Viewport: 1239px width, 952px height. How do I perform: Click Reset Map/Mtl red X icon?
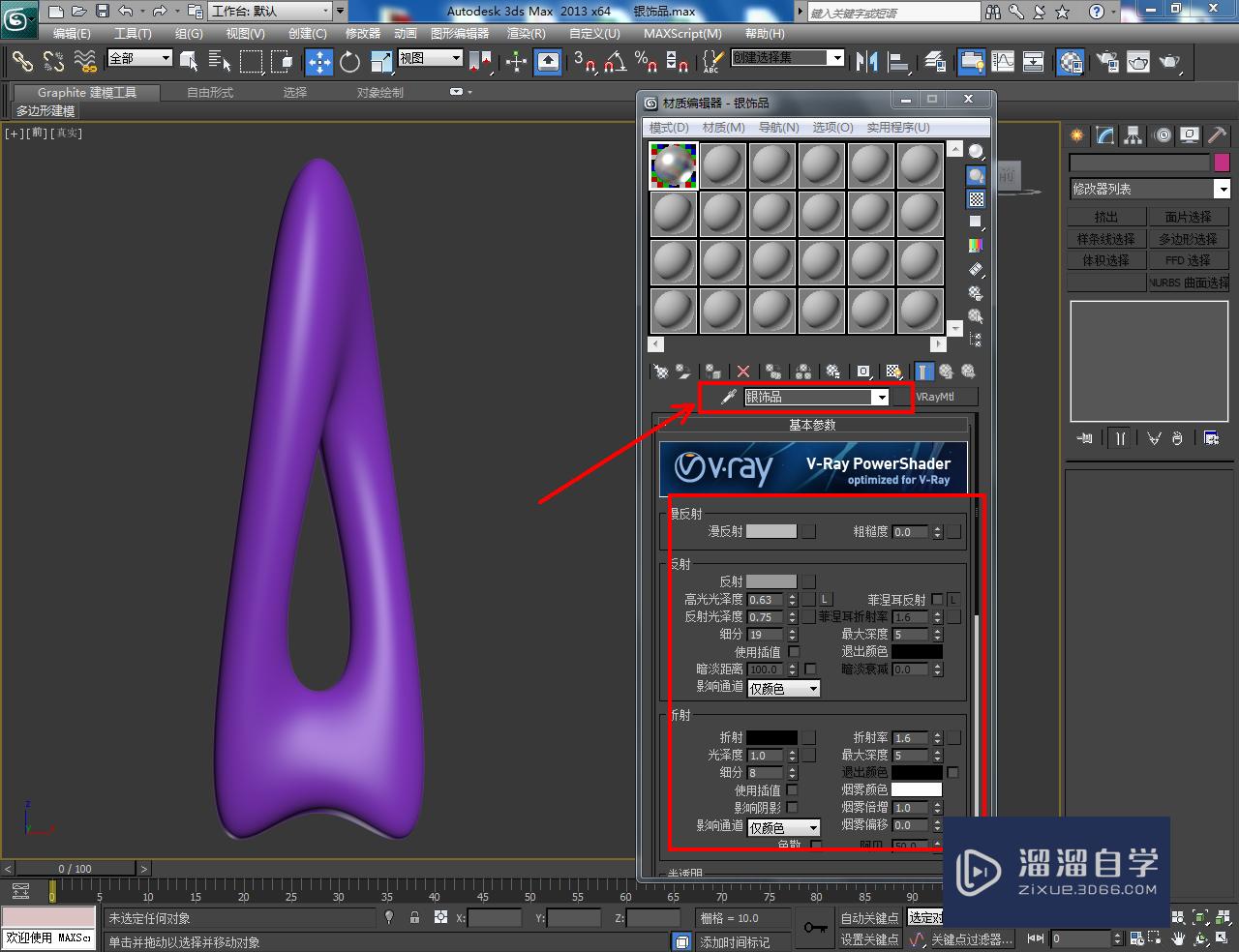coord(743,372)
